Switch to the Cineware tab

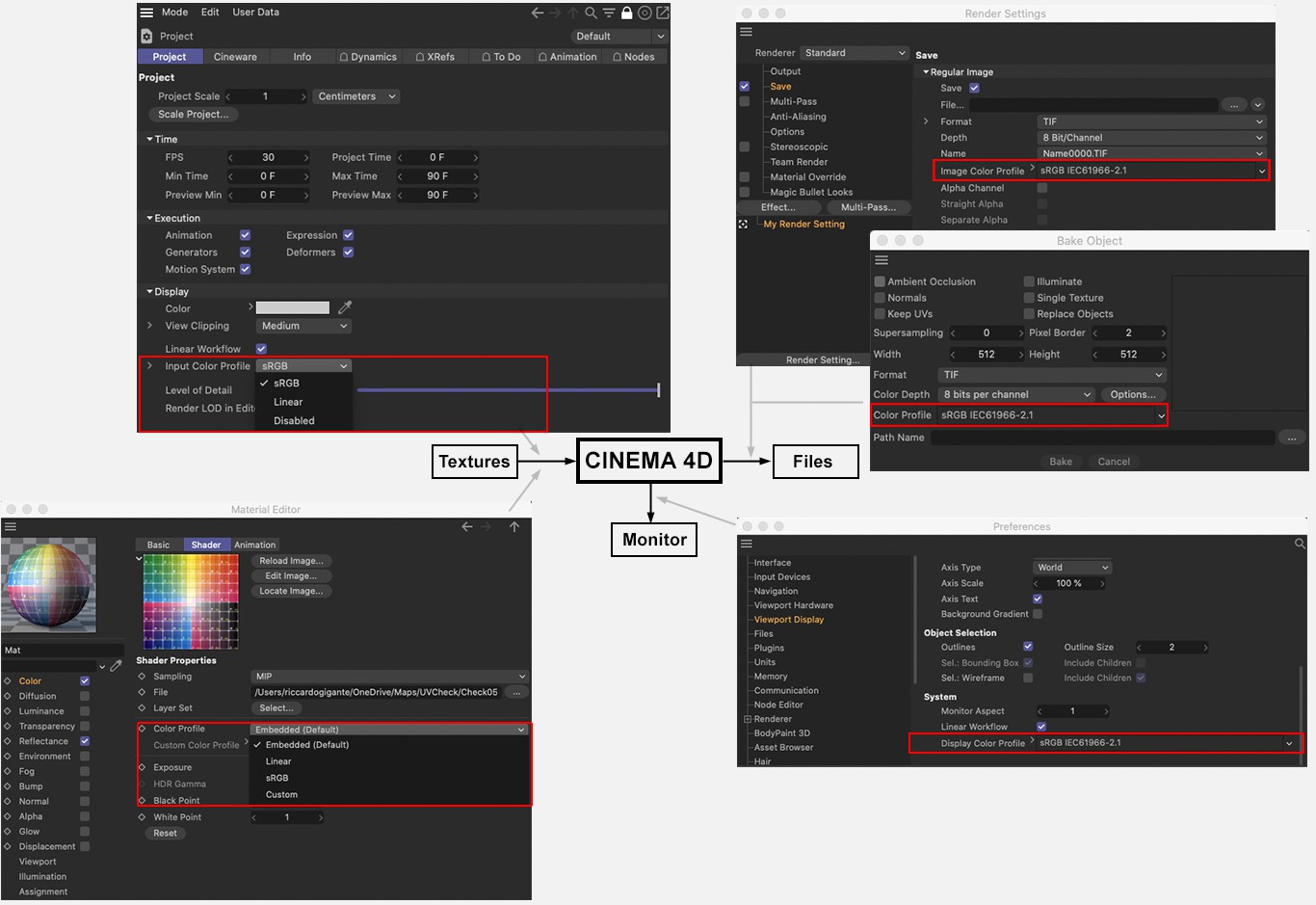(235, 57)
